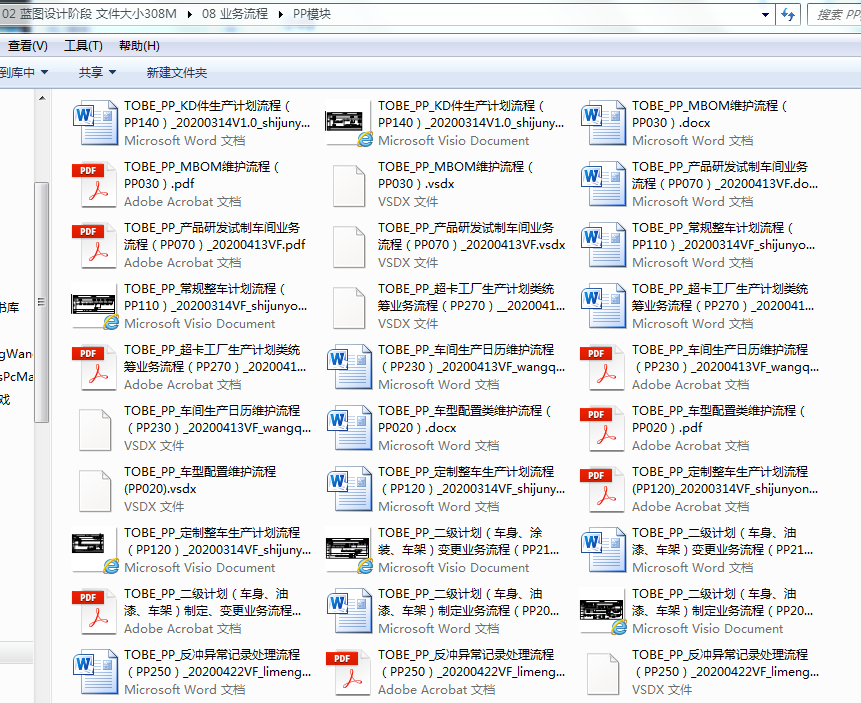The width and height of the screenshot is (861, 703).
Task: Click in the search input field
Action: coord(835,14)
